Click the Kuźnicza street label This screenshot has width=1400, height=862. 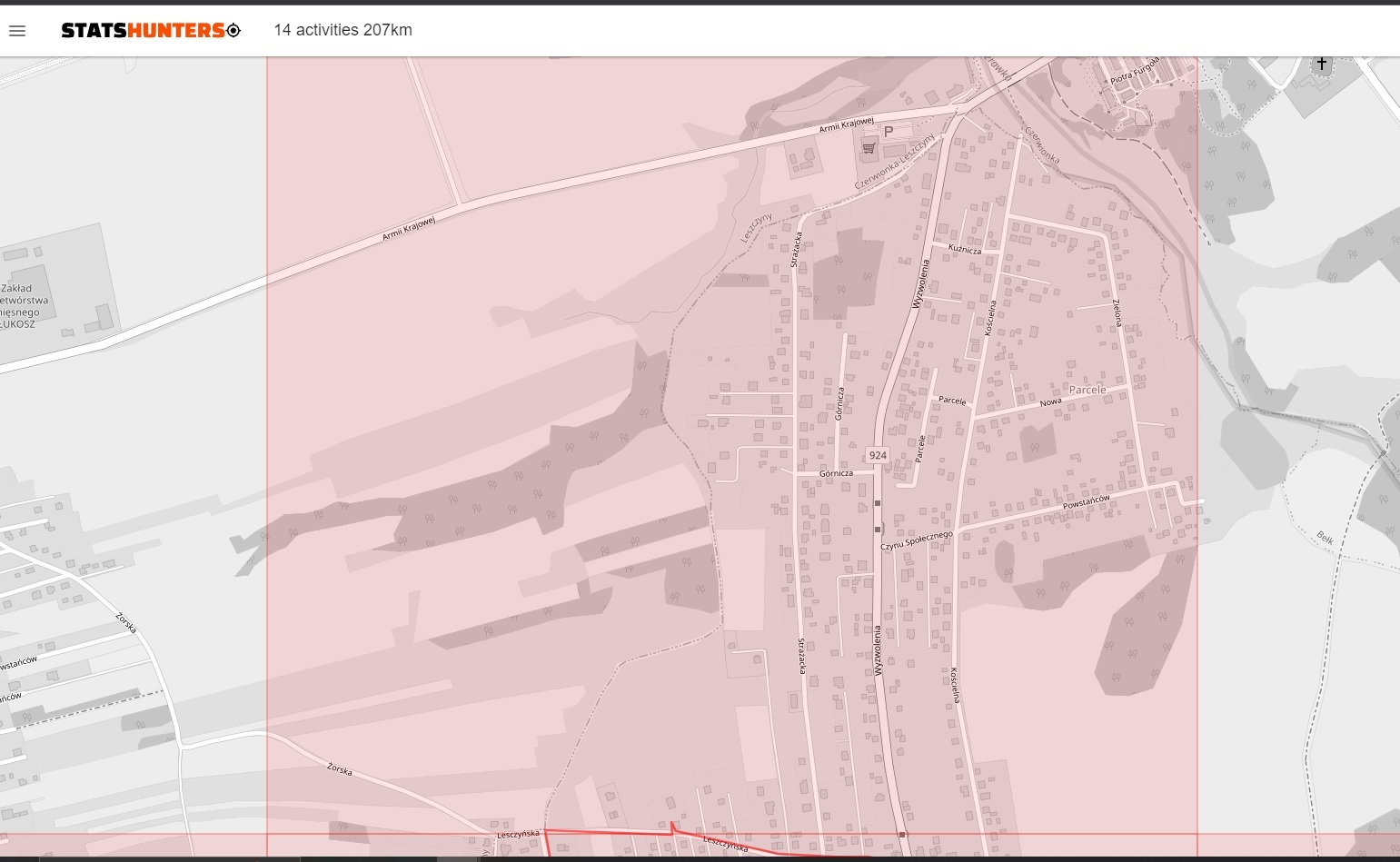[x=964, y=249]
